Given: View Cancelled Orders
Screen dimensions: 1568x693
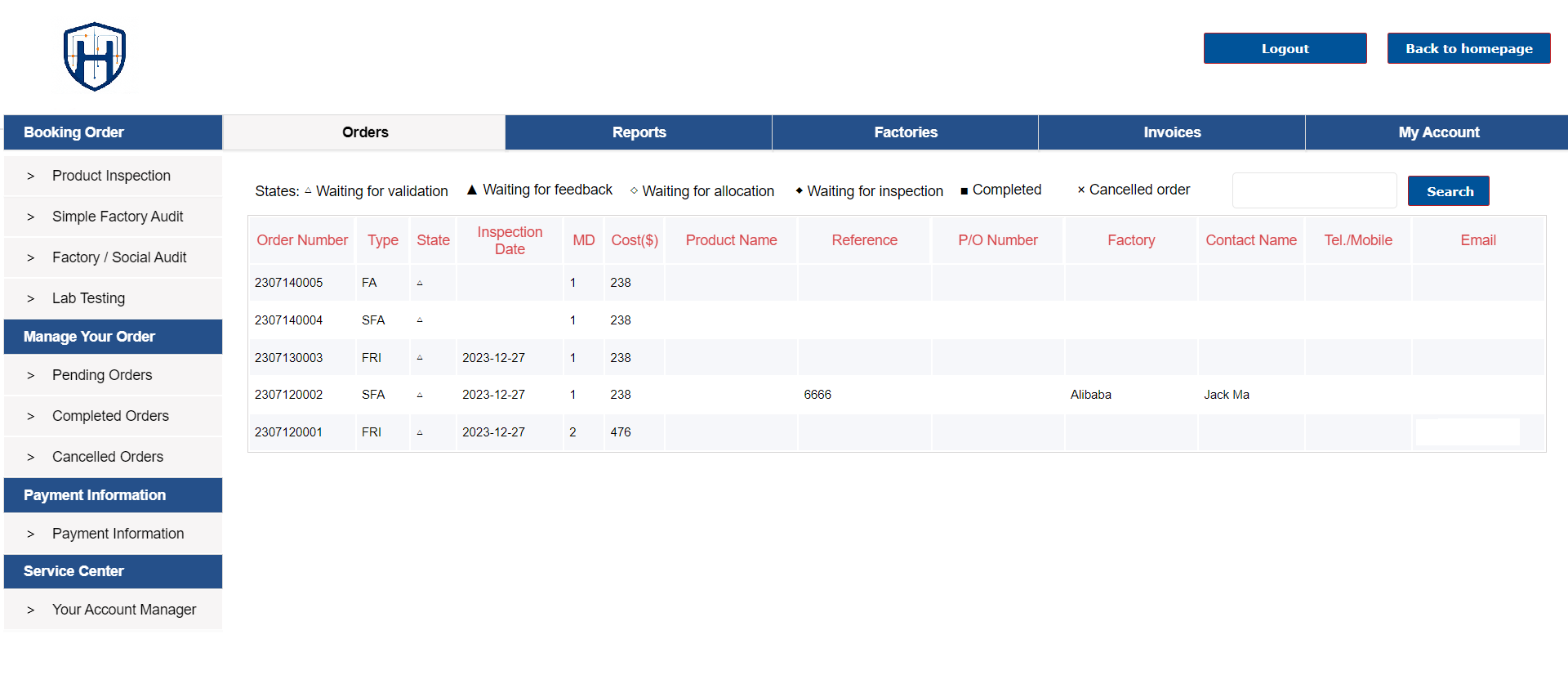Looking at the screenshot, I should tap(113, 457).
